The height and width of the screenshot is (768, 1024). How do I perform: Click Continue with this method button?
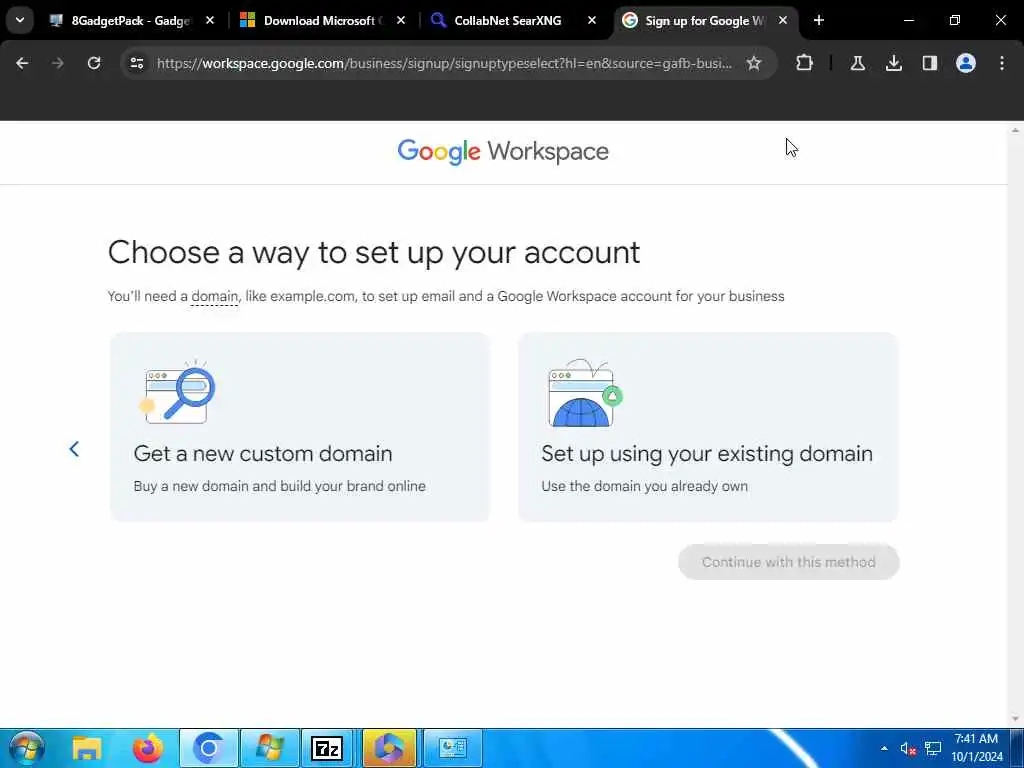click(x=788, y=562)
